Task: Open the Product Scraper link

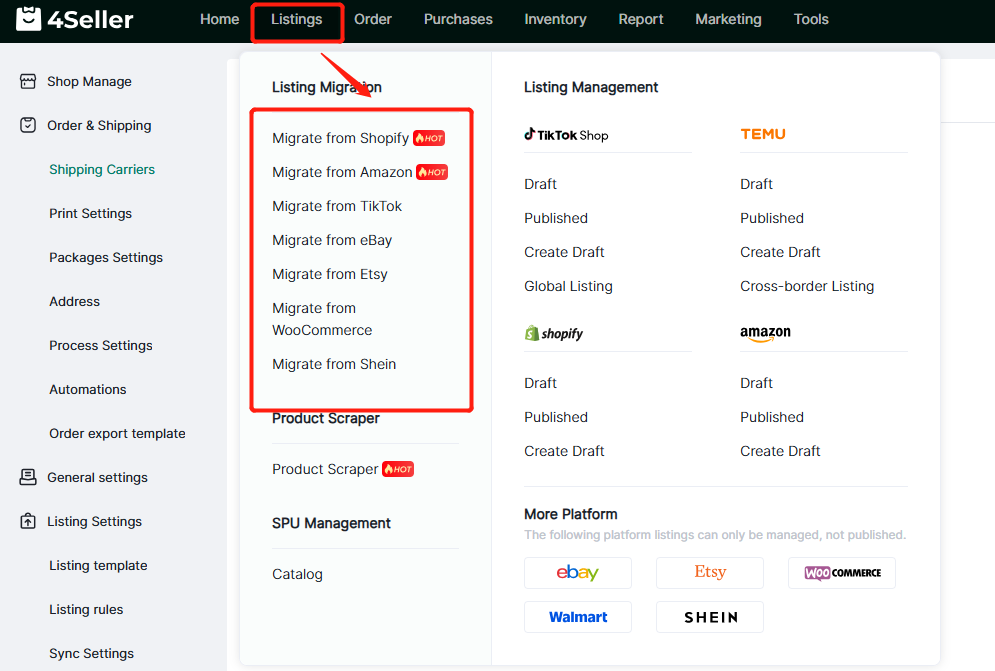Action: click(x=325, y=469)
